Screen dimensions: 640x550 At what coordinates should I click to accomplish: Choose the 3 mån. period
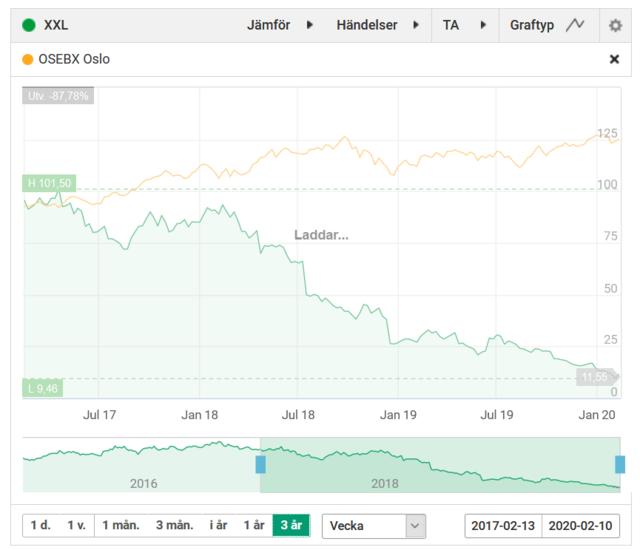pyautogui.click(x=174, y=525)
